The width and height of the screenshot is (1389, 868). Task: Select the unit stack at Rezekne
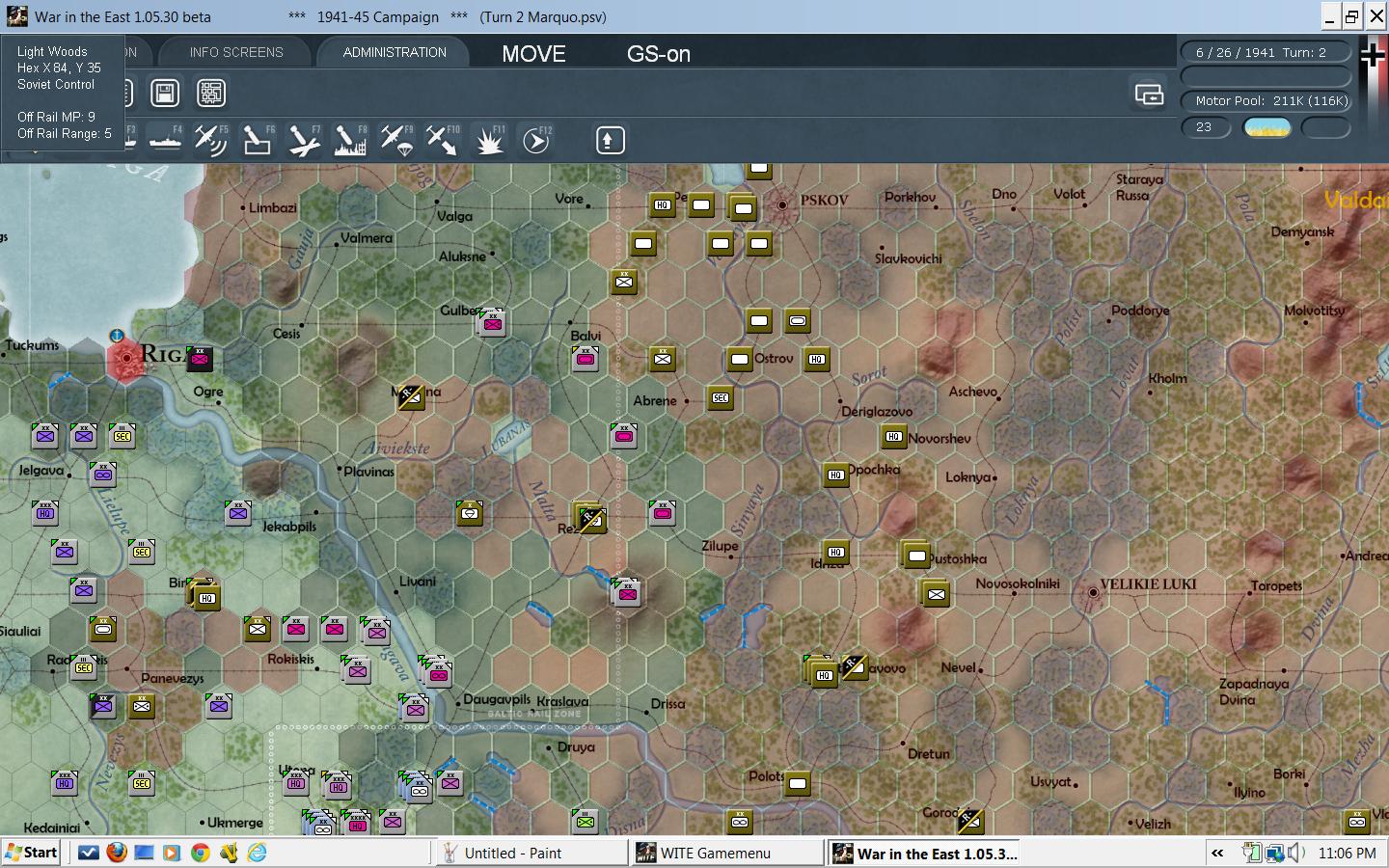588,518
